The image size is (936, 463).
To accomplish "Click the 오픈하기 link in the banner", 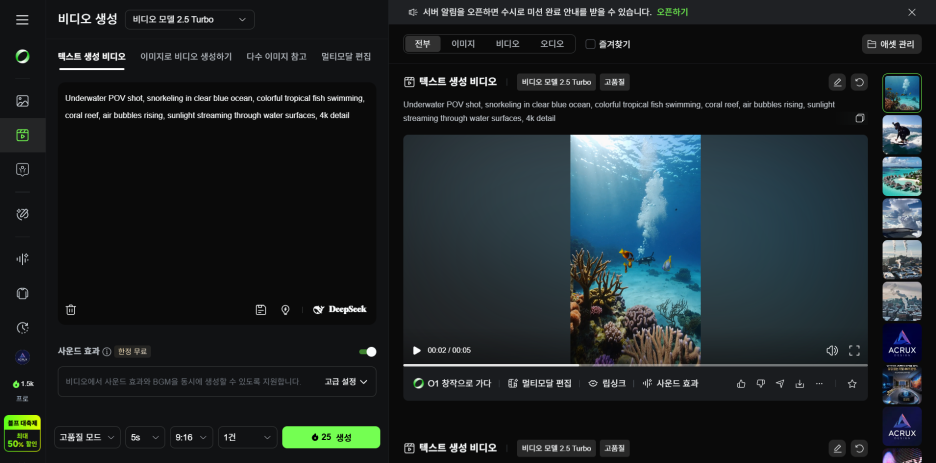I will point(672,12).
